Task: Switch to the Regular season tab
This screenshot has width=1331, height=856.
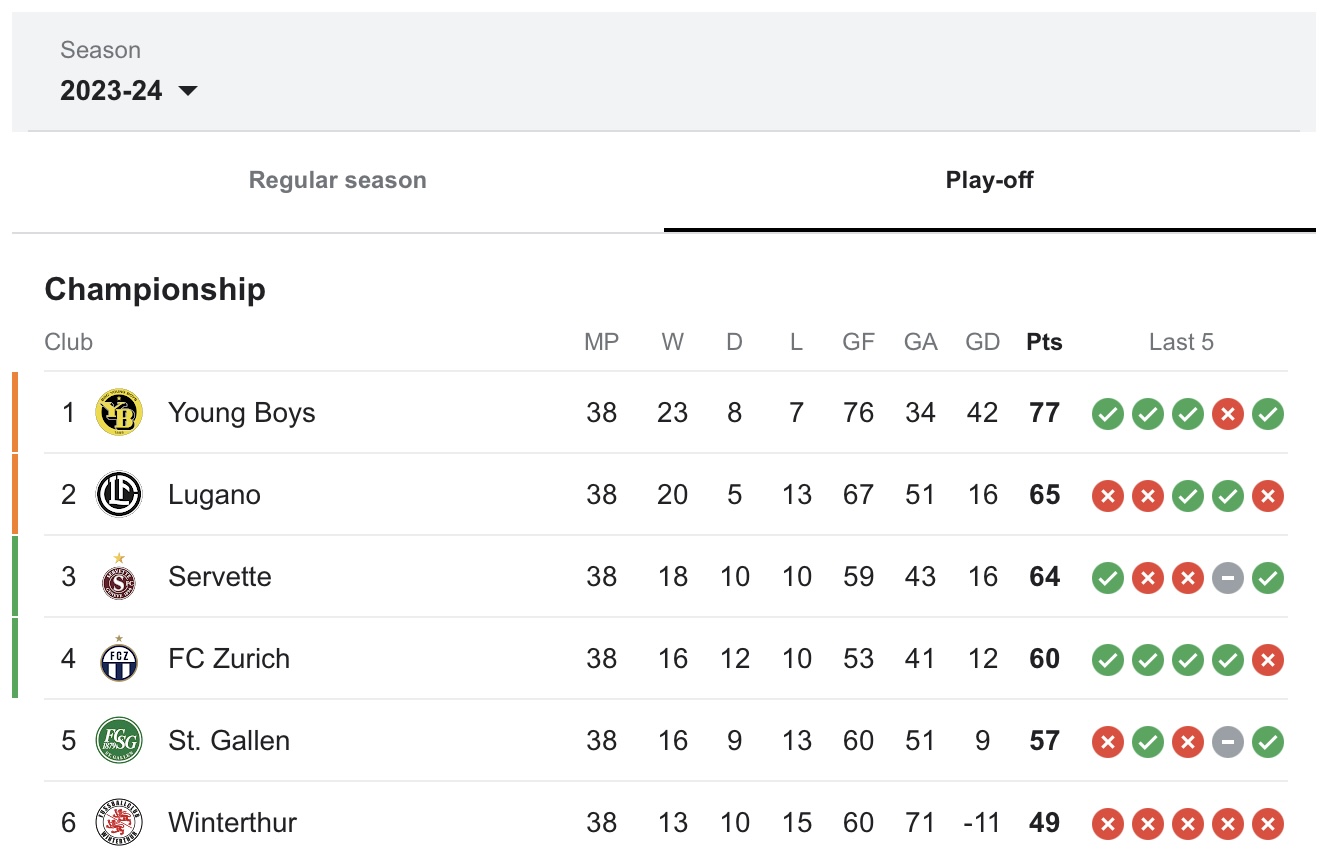Action: click(338, 181)
